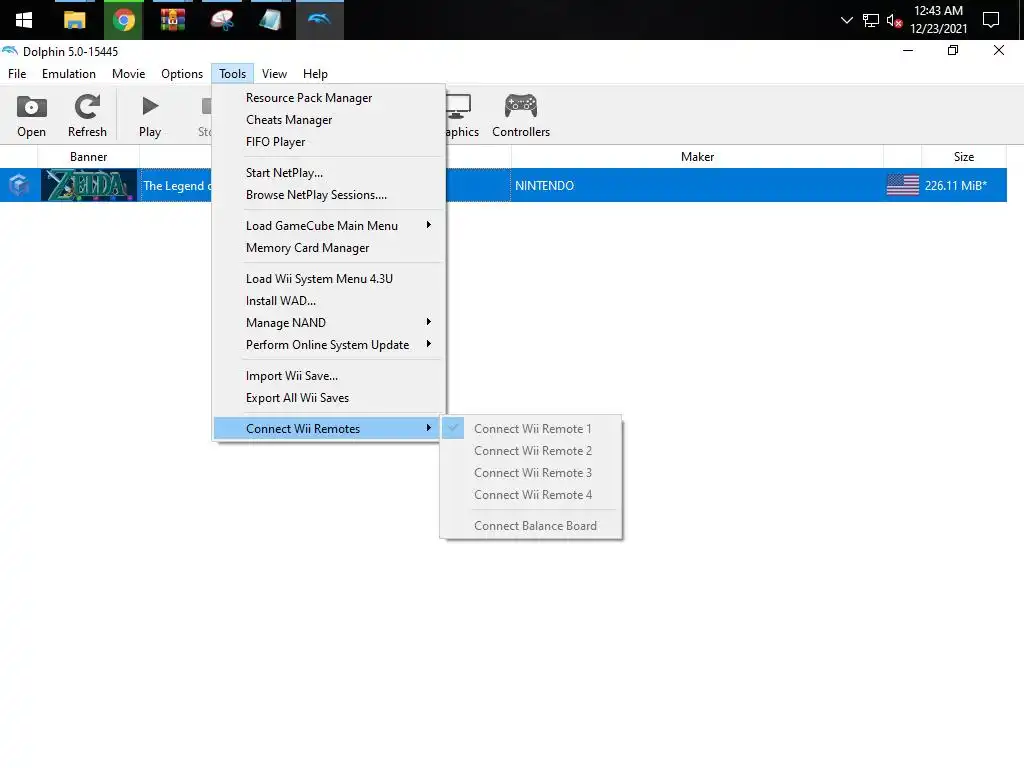This screenshot has height=768, width=1024.
Task: Click the GameCube platform icon in the game row
Action: pyautogui.click(x=19, y=185)
